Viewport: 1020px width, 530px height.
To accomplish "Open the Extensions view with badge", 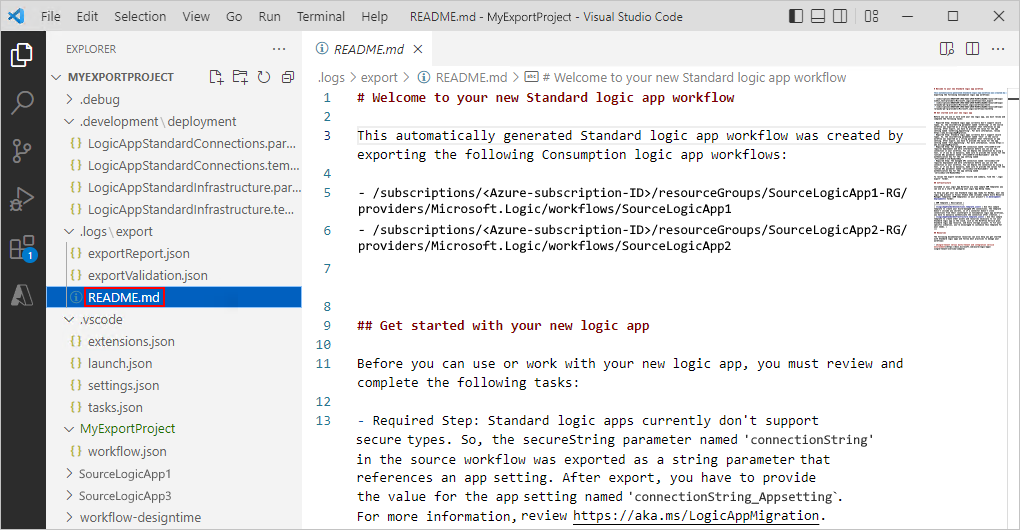I will tap(22, 248).
